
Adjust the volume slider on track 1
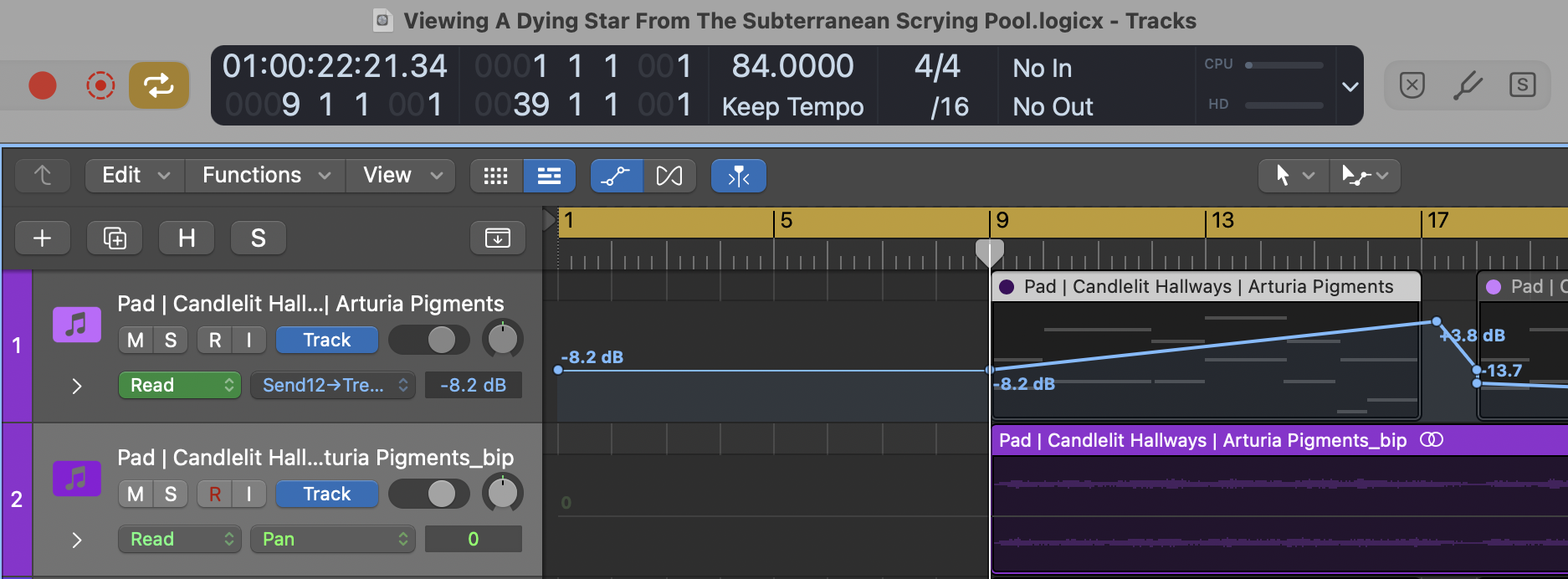click(x=428, y=341)
